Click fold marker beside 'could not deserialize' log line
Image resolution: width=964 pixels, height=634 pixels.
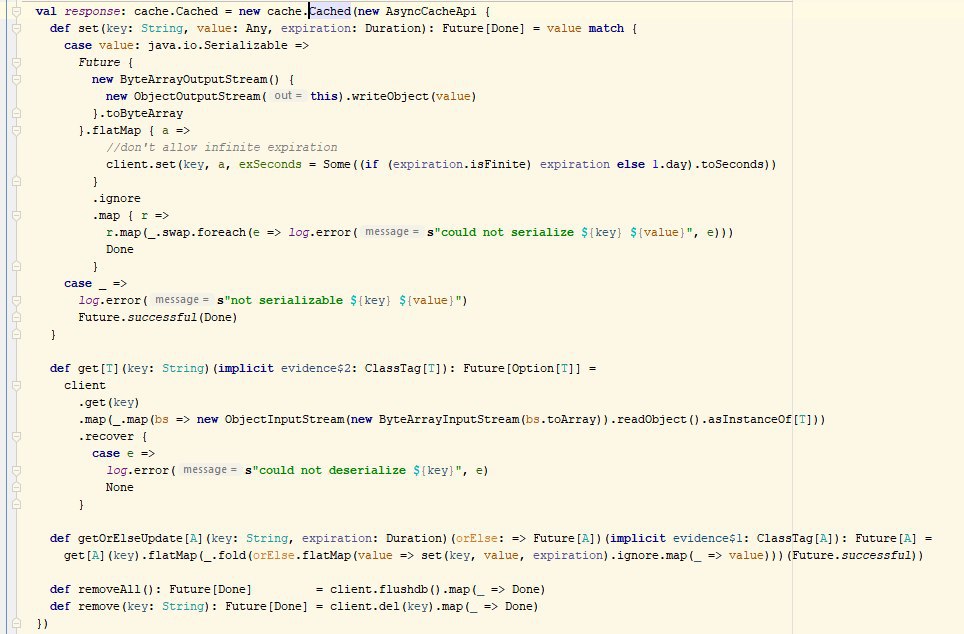(x=17, y=470)
